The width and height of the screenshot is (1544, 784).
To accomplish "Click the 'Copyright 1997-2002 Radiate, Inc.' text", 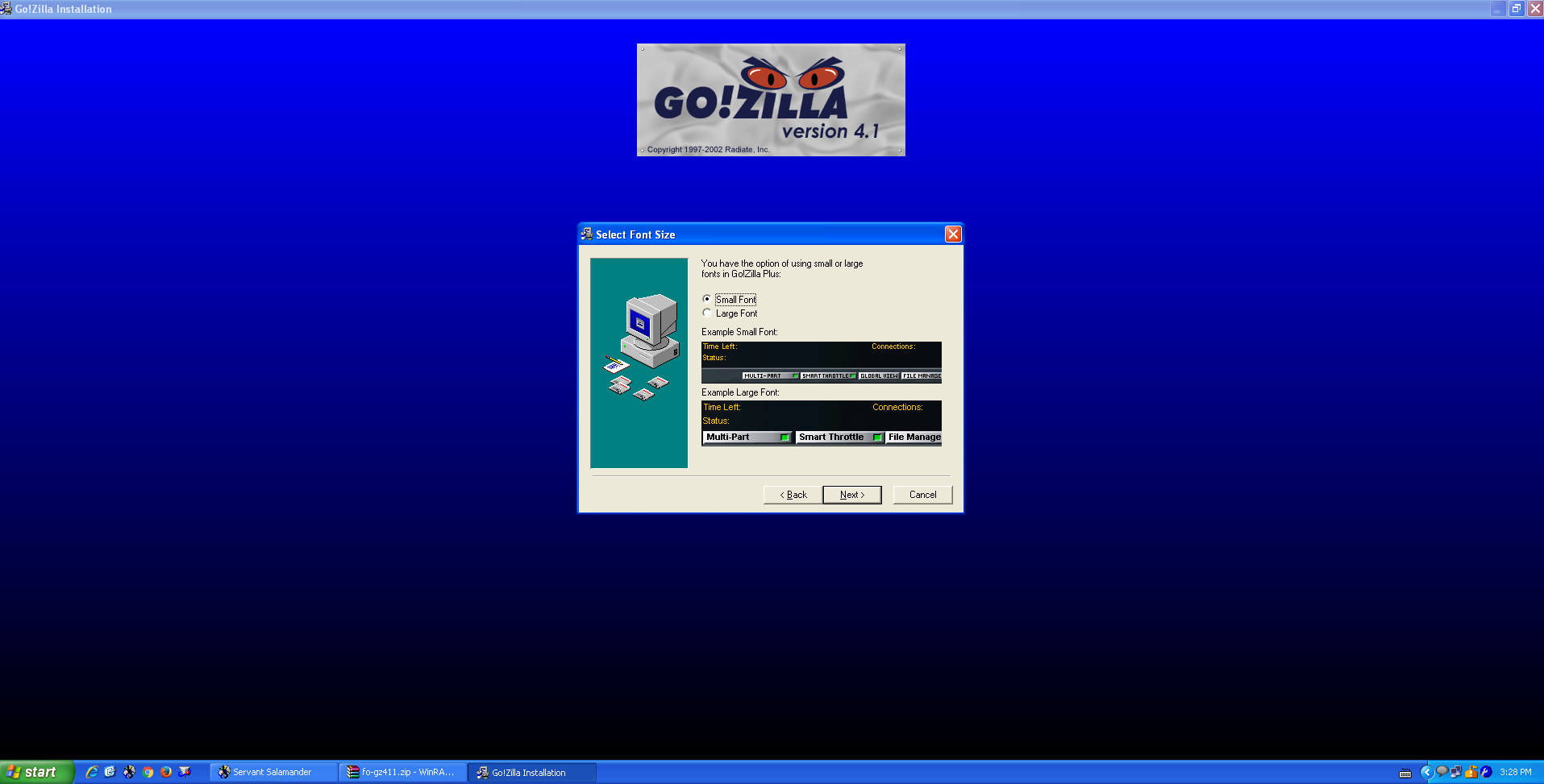I will 709,150.
